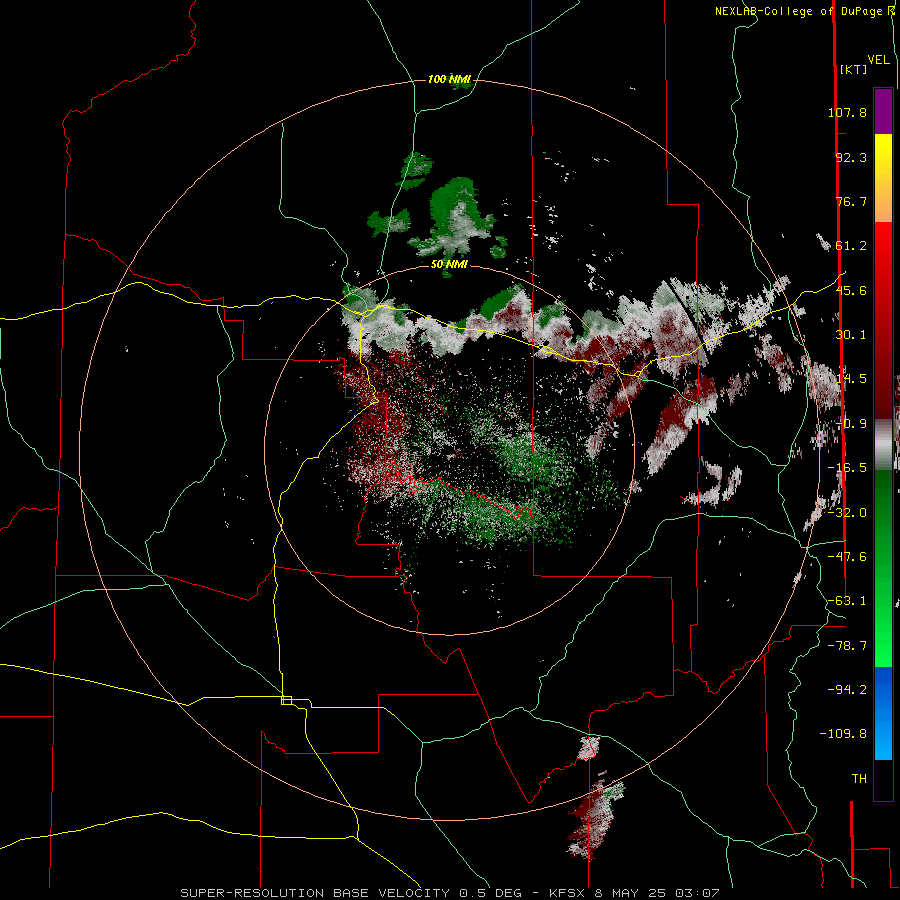Viewport: 900px width, 900px height.
Task: Click the [KT] units label
Action: click(x=853, y=70)
